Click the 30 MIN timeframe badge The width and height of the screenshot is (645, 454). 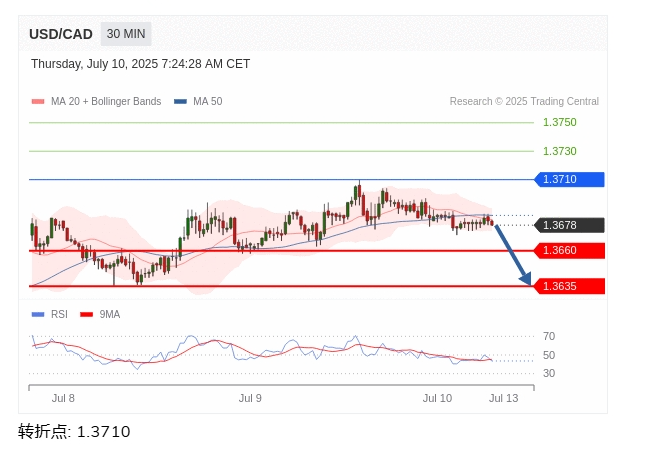(x=126, y=34)
